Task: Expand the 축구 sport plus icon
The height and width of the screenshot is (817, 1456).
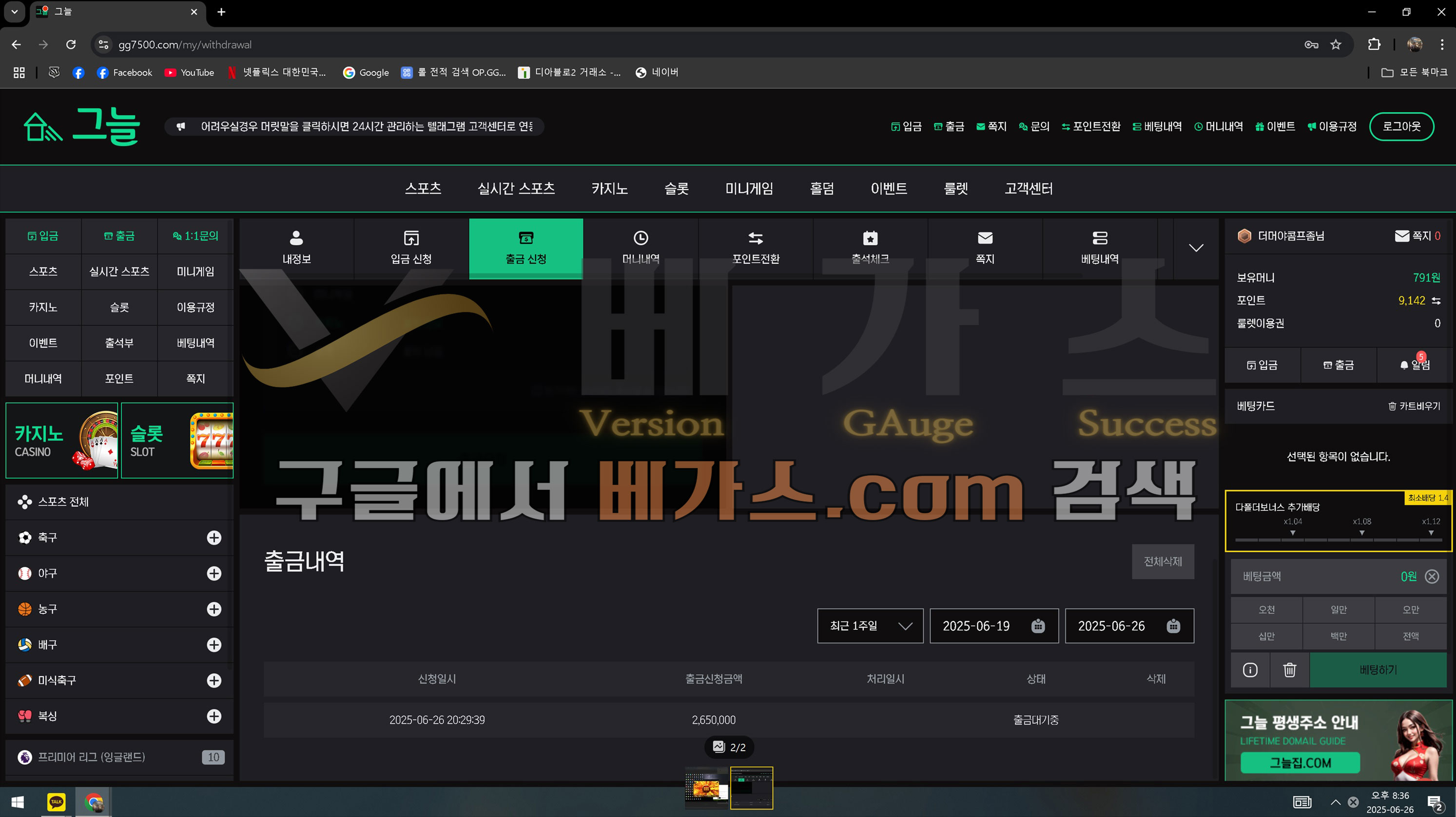Action: [x=214, y=537]
